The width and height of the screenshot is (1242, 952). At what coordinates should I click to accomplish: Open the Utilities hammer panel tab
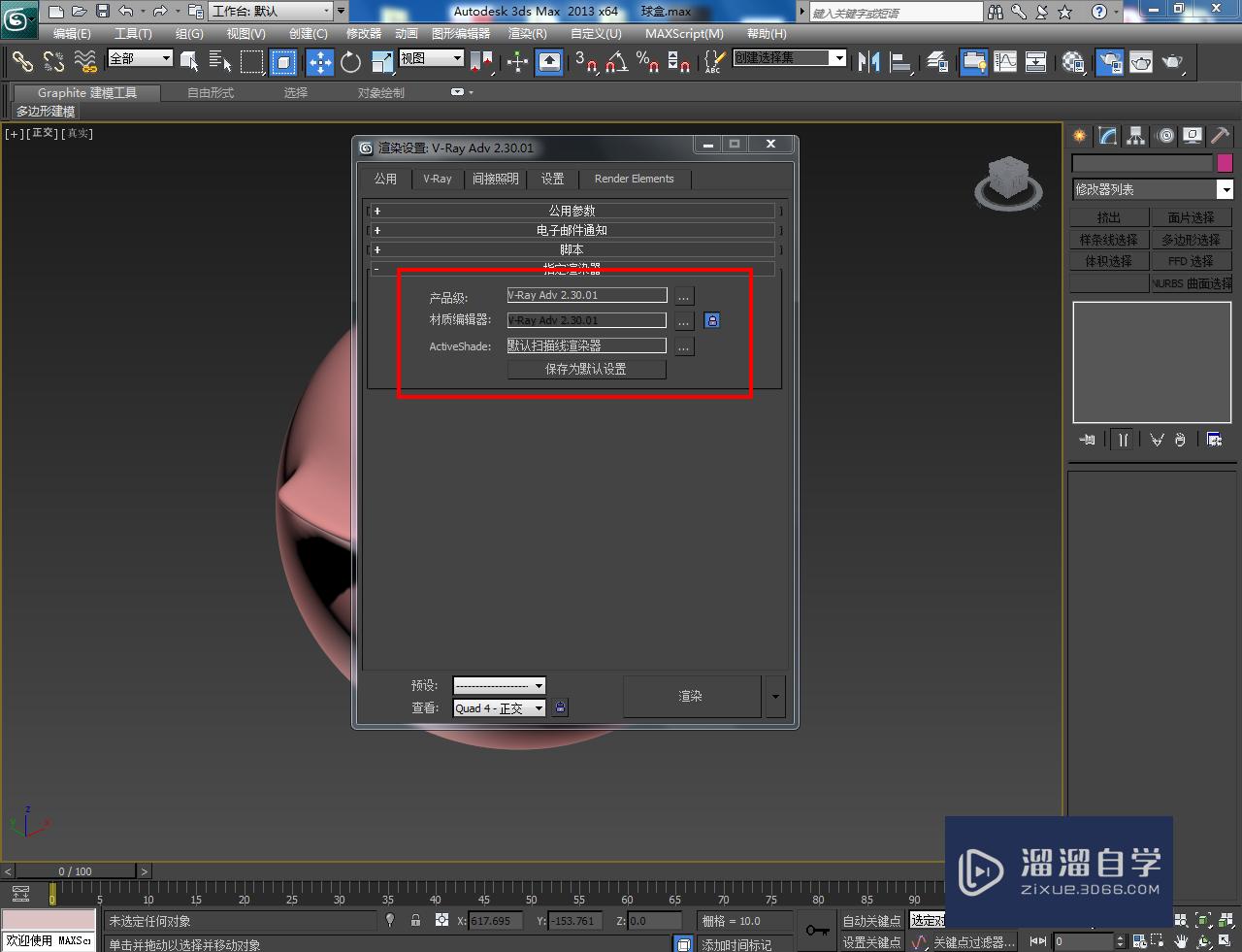point(1220,136)
